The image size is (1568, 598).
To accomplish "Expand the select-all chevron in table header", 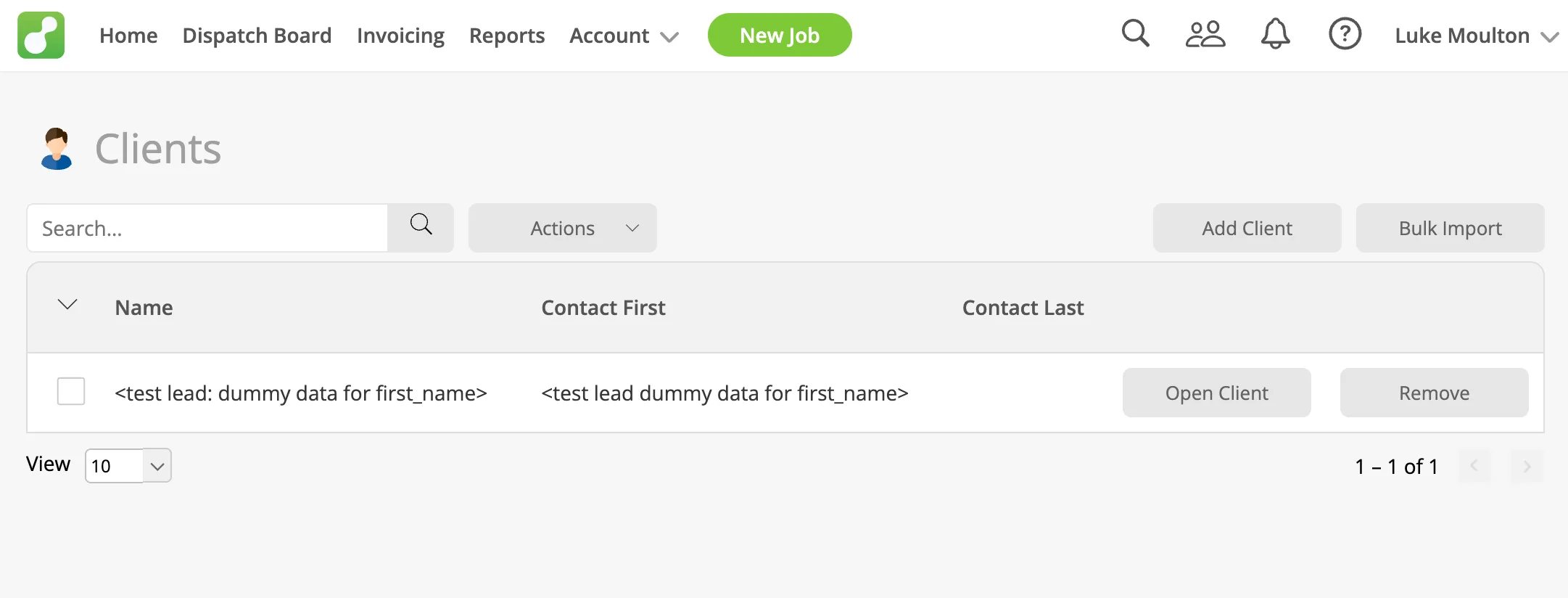I will click(x=67, y=305).
